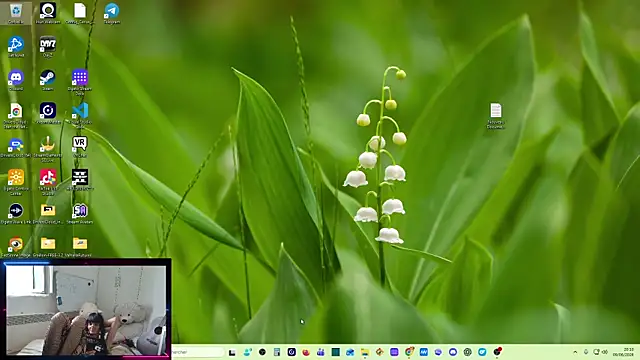Viewport: 640px width, 360px height.
Task: Open the purple chat bubble taskbar icon
Action: click(438, 352)
